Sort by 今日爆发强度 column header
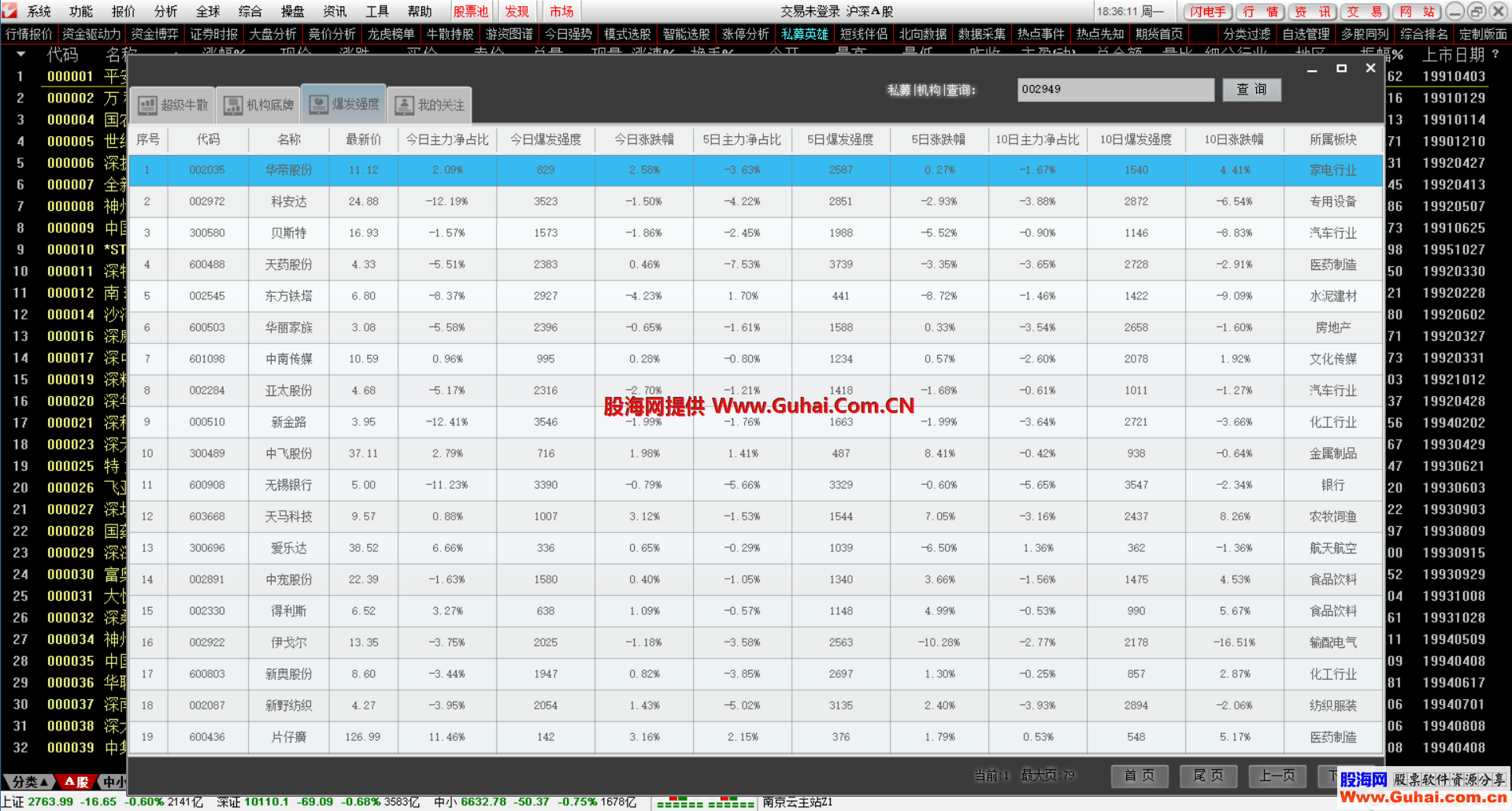Image resolution: width=1512 pixels, height=811 pixels. [x=546, y=139]
